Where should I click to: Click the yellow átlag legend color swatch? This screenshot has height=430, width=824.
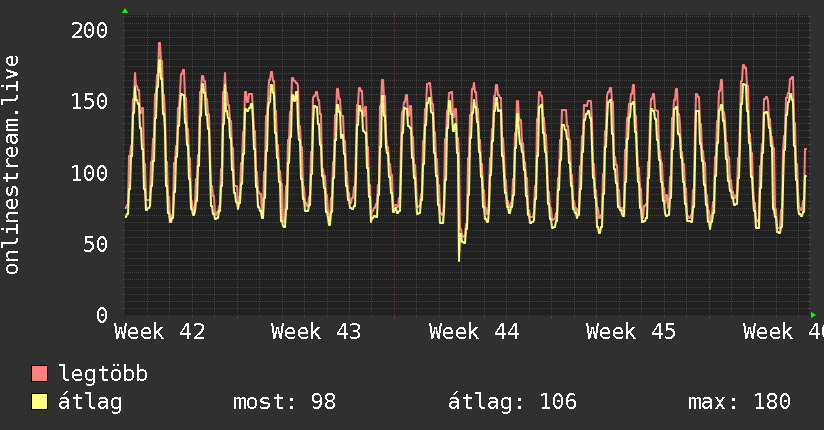tap(40, 402)
